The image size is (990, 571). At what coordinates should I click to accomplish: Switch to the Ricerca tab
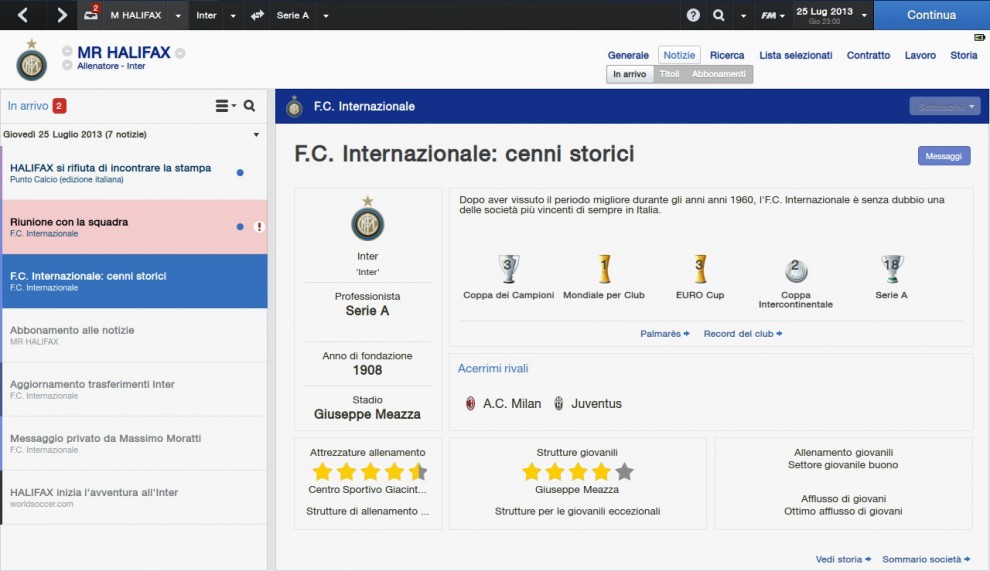[x=727, y=55]
